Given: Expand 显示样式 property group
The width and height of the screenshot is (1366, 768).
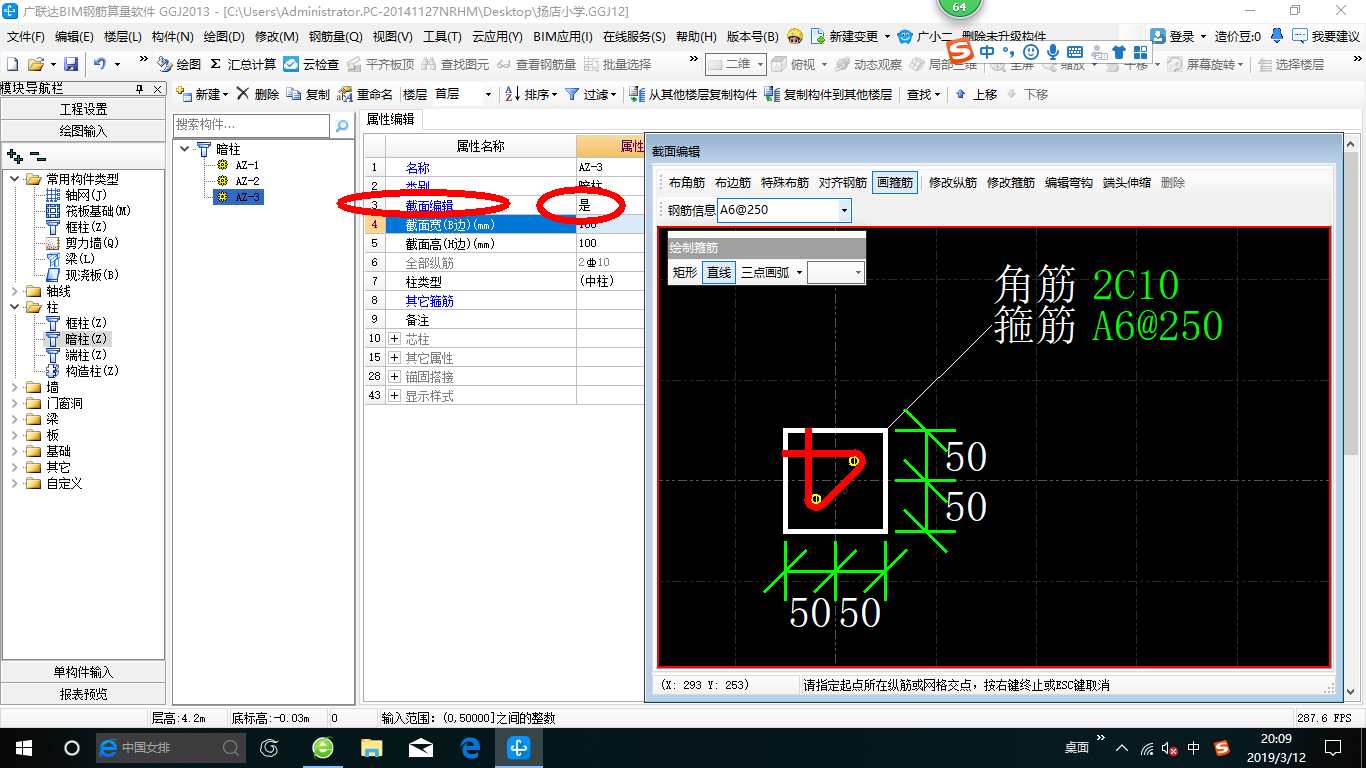Looking at the screenshot, I should coord(394,396).
